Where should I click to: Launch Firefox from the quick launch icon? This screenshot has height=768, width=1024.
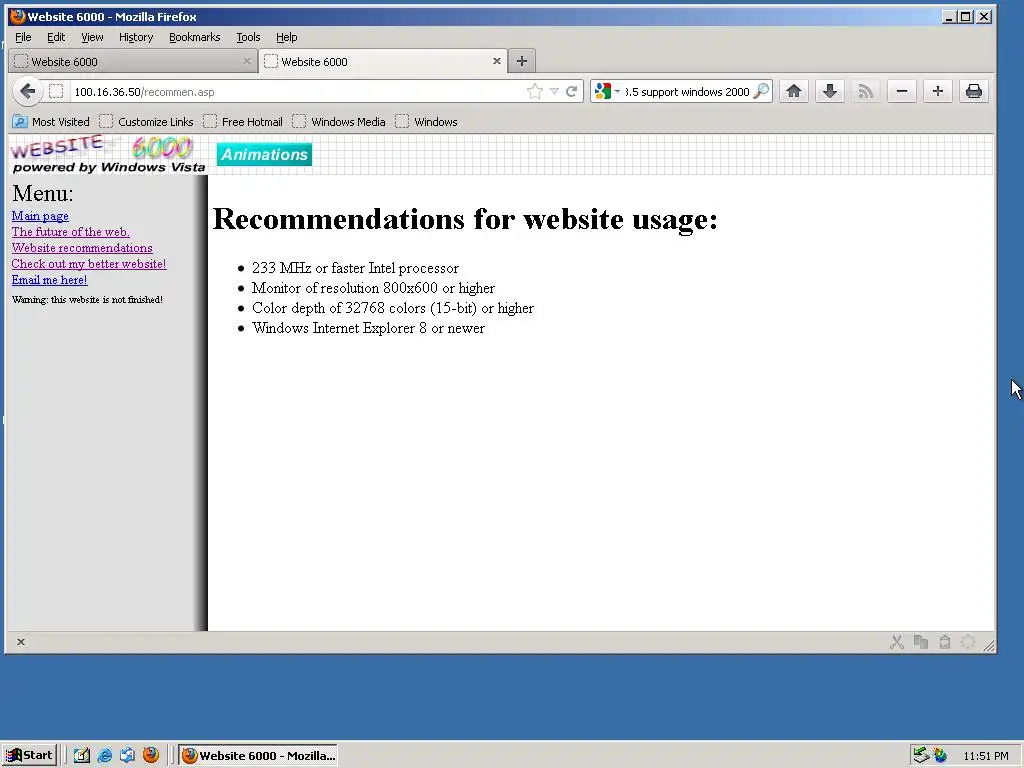click(151, 756)
